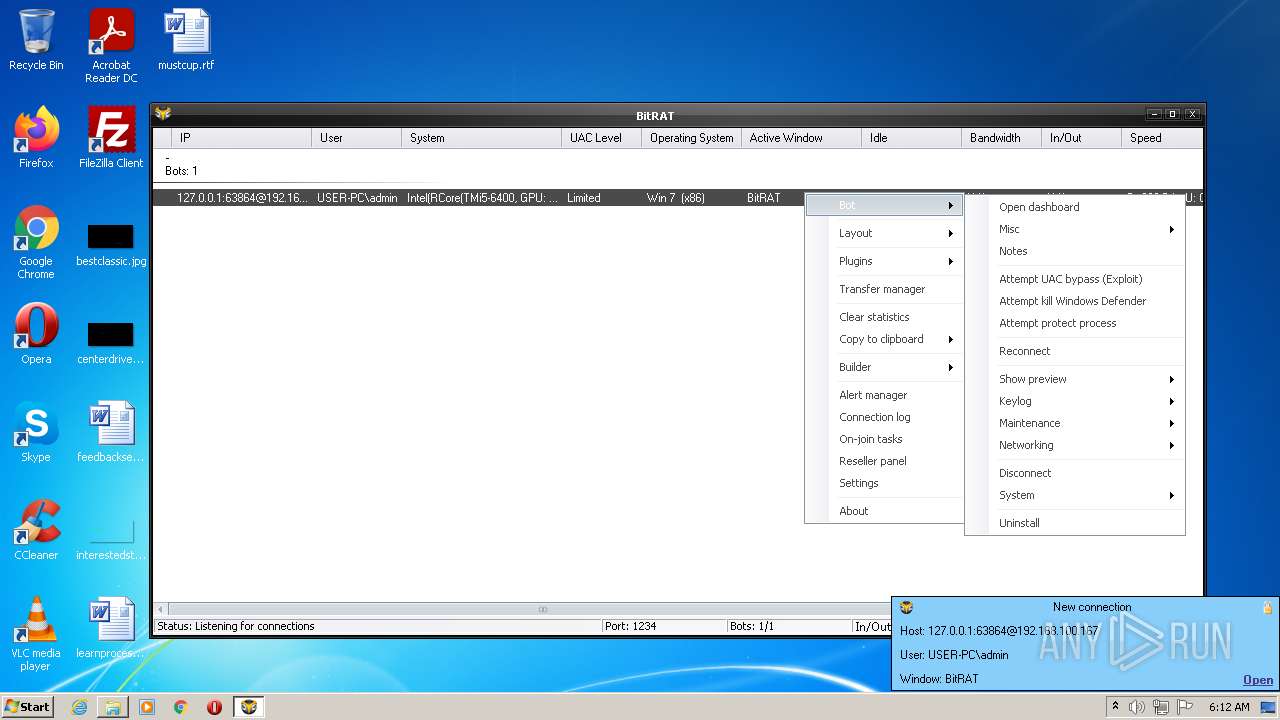Choose About in context menu

pos(884,511)
